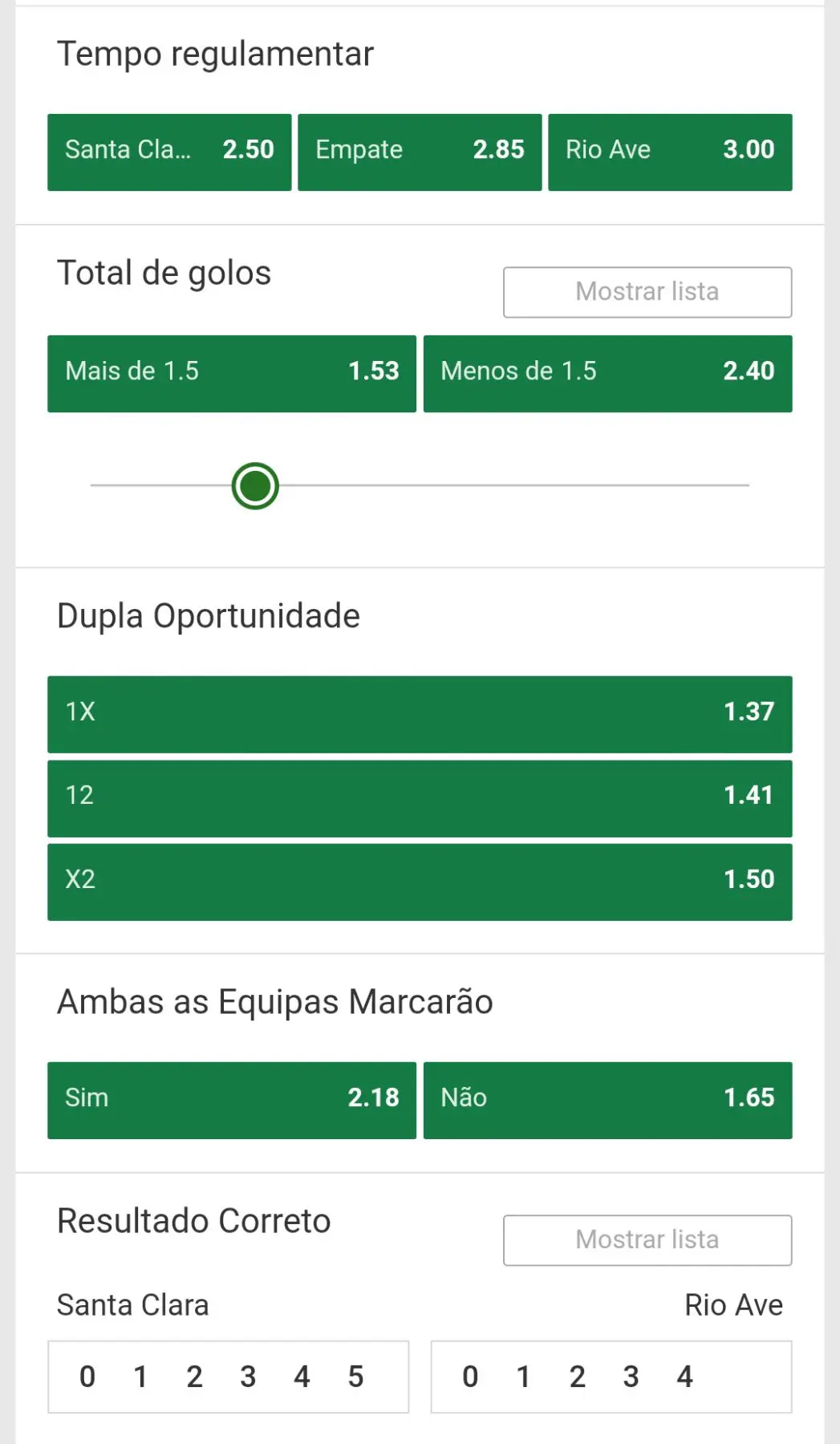Select Sim for both teams scoring

pyautogui.click(x=232, y=1100)
